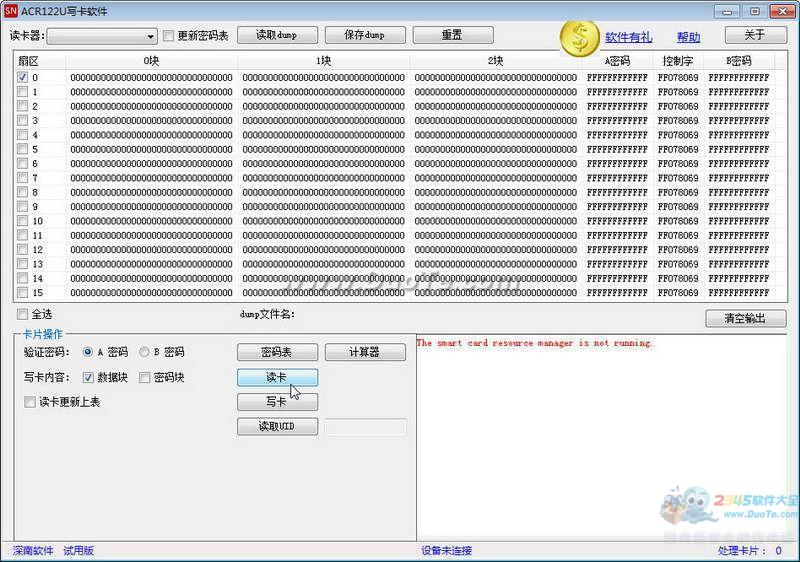Image resolution: width=800 pixels, height=562 pixels.
Task: Check the sector 4 checkbox
Action: tap(22, 134)
